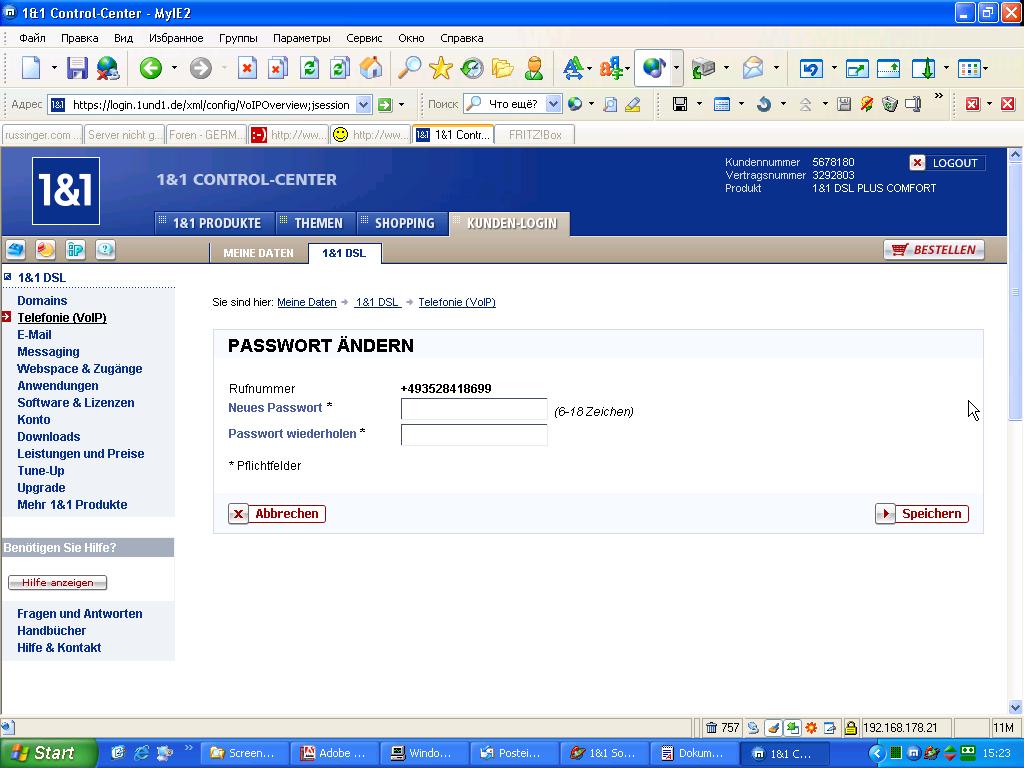Click the green user figure icon
1024x768 pixels.
[534, 68]
